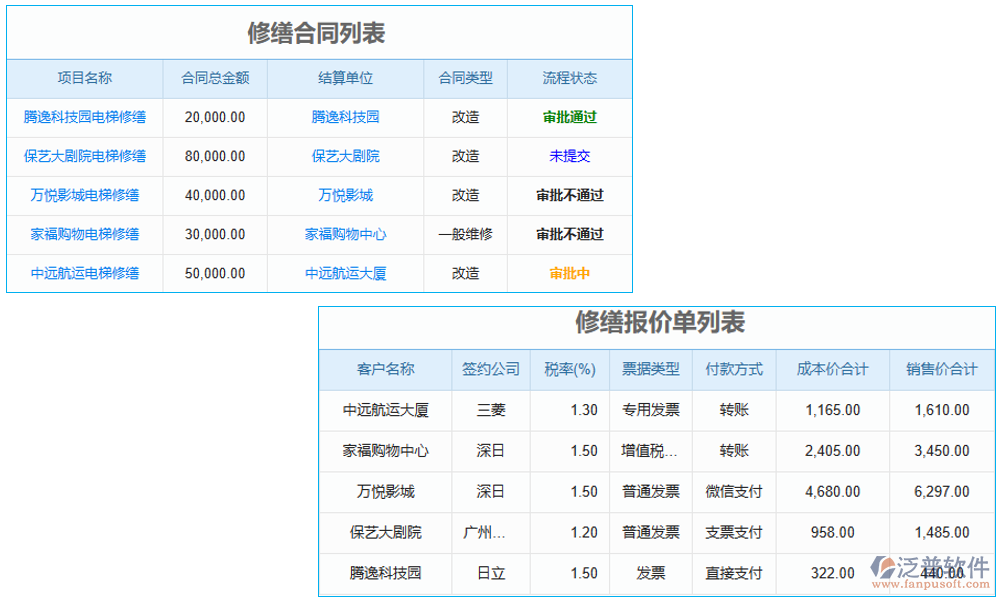
Task: Open settlement unit 腾逸科技园 link
Action: [x=344, y=117]
